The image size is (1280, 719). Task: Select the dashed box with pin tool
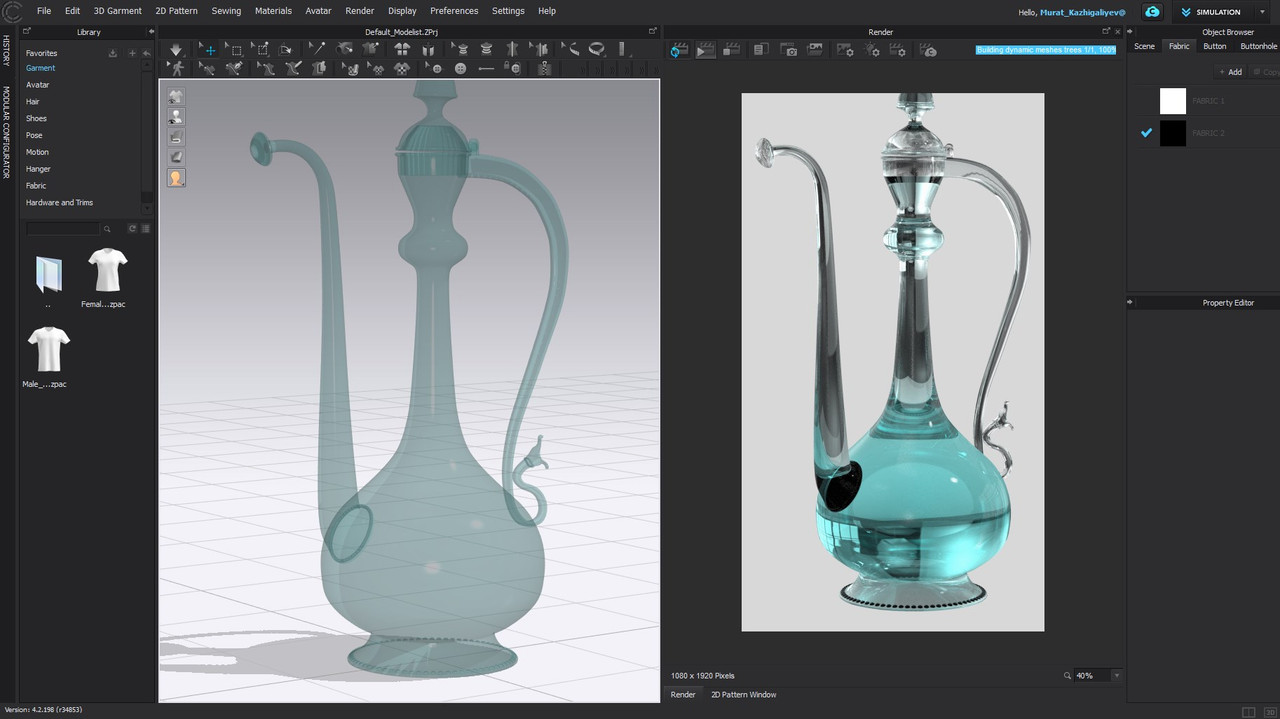pyautogui.click(x=260, y=49)
